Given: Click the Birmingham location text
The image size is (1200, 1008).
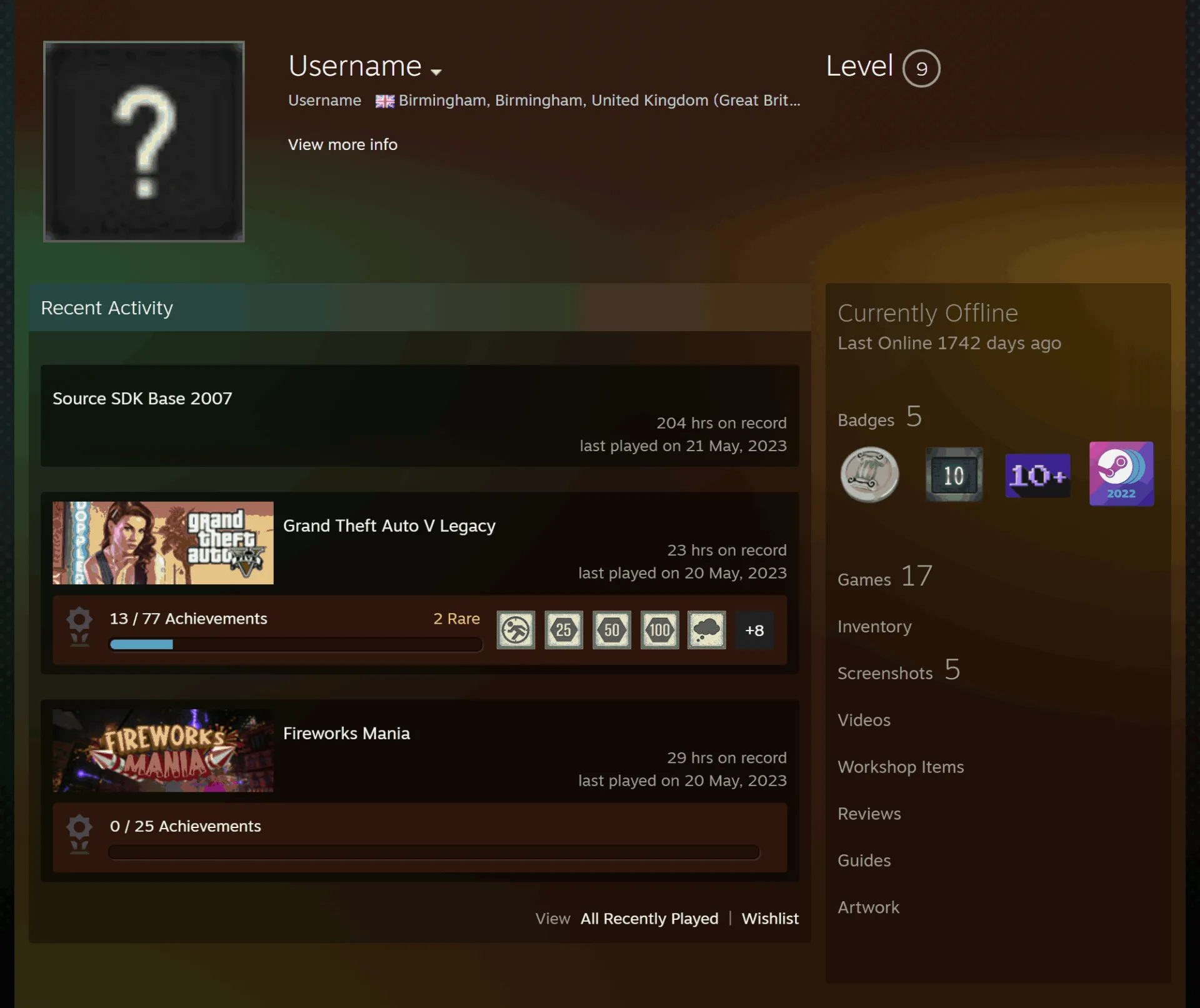Looking at the screenshot, I should pyautogui.click(x=599, y=101).
